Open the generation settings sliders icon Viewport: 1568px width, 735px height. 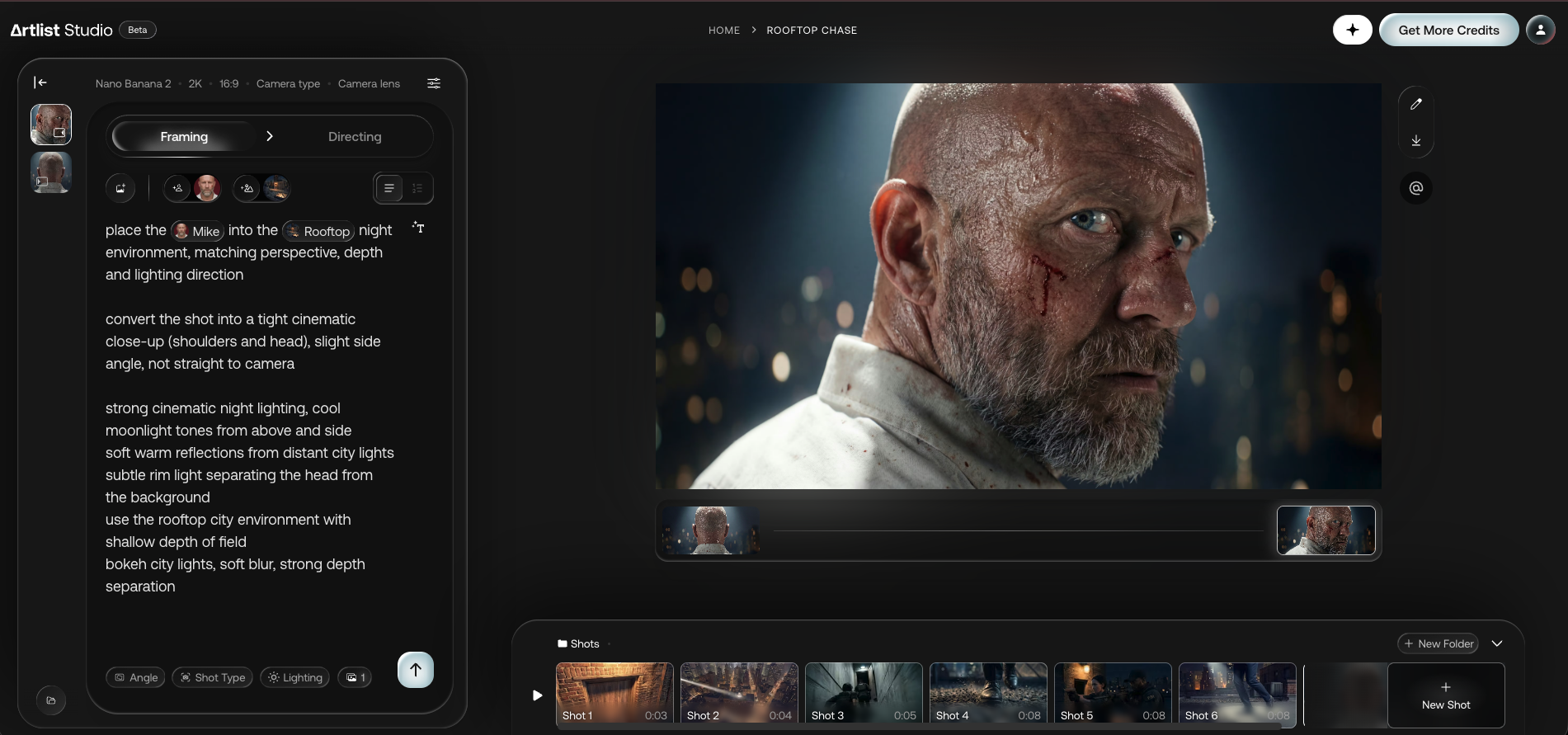click(x=434, y=83)
